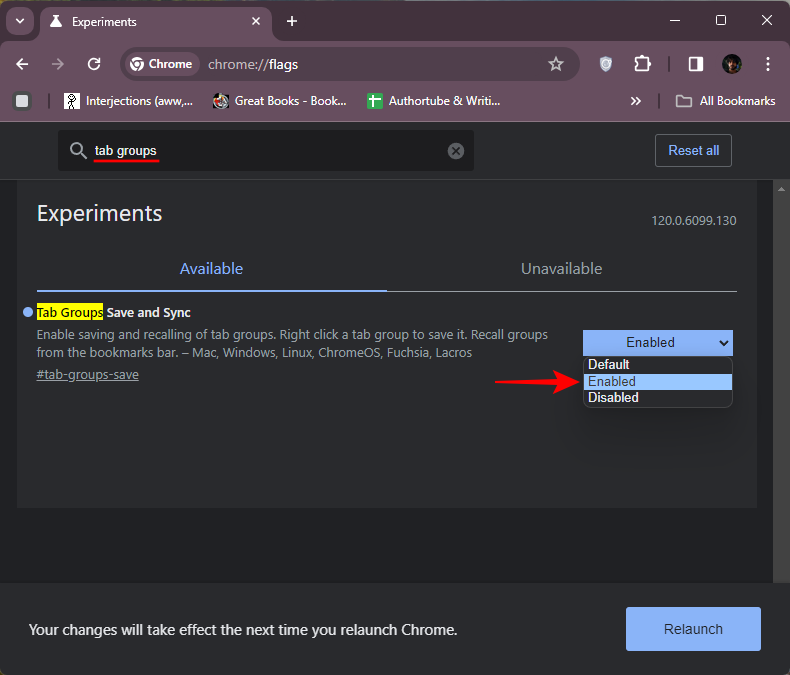The height and width of the screenshot is (675, 790).
Task: Switch to the Available tab
Action: [212, 268]
